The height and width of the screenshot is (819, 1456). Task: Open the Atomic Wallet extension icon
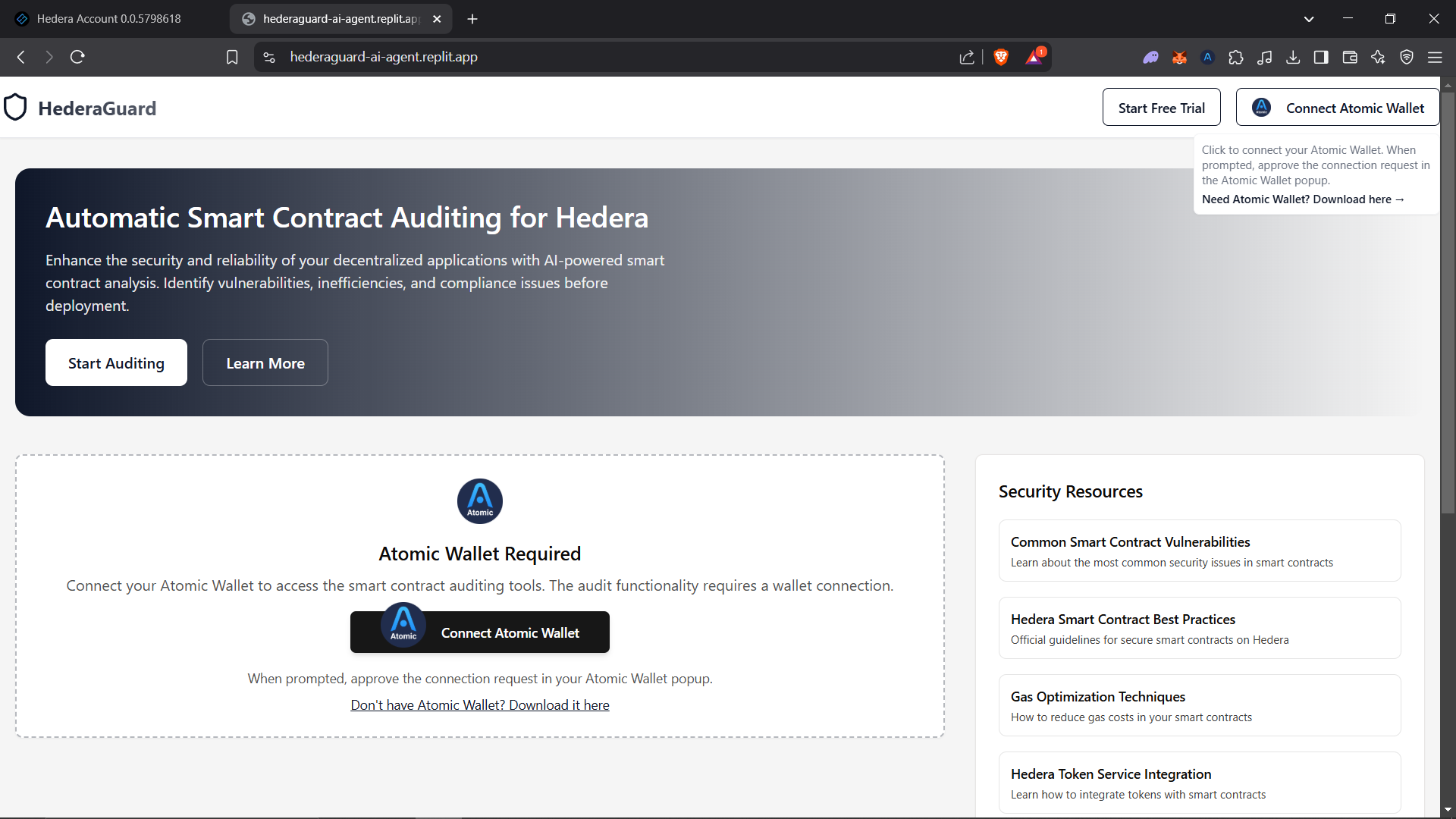[1208, 57]
